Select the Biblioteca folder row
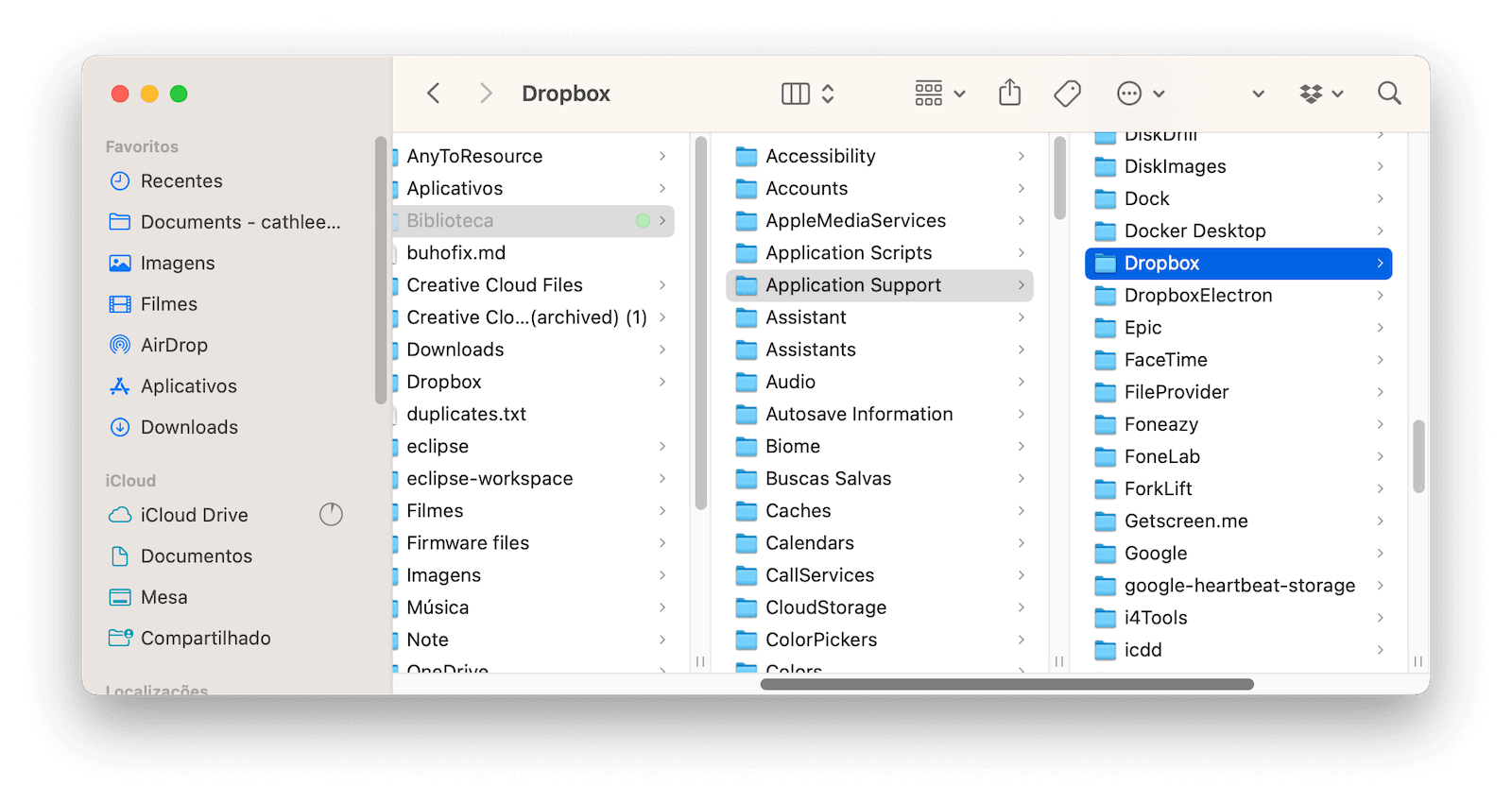 point(534,220)
